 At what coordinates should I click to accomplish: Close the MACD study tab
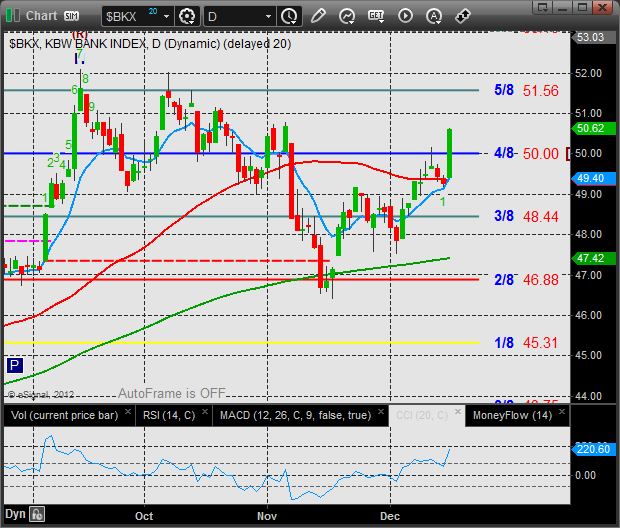click(x=381, y=412)
